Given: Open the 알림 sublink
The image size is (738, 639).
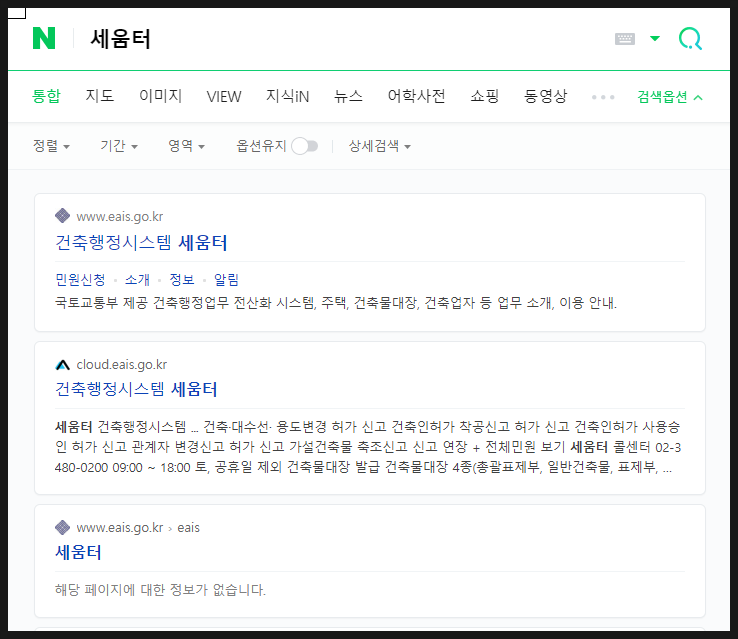Looking at the screenshot, I should point(226,280).
